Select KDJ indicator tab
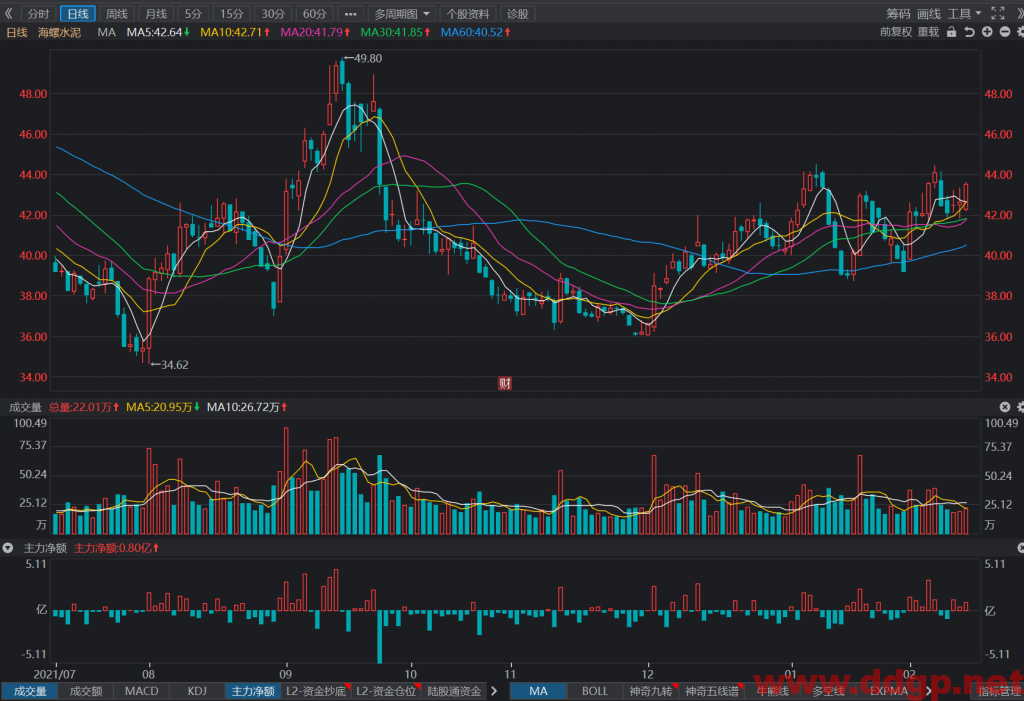This screenshot has height=701, width=1024. tap(197, 691)
